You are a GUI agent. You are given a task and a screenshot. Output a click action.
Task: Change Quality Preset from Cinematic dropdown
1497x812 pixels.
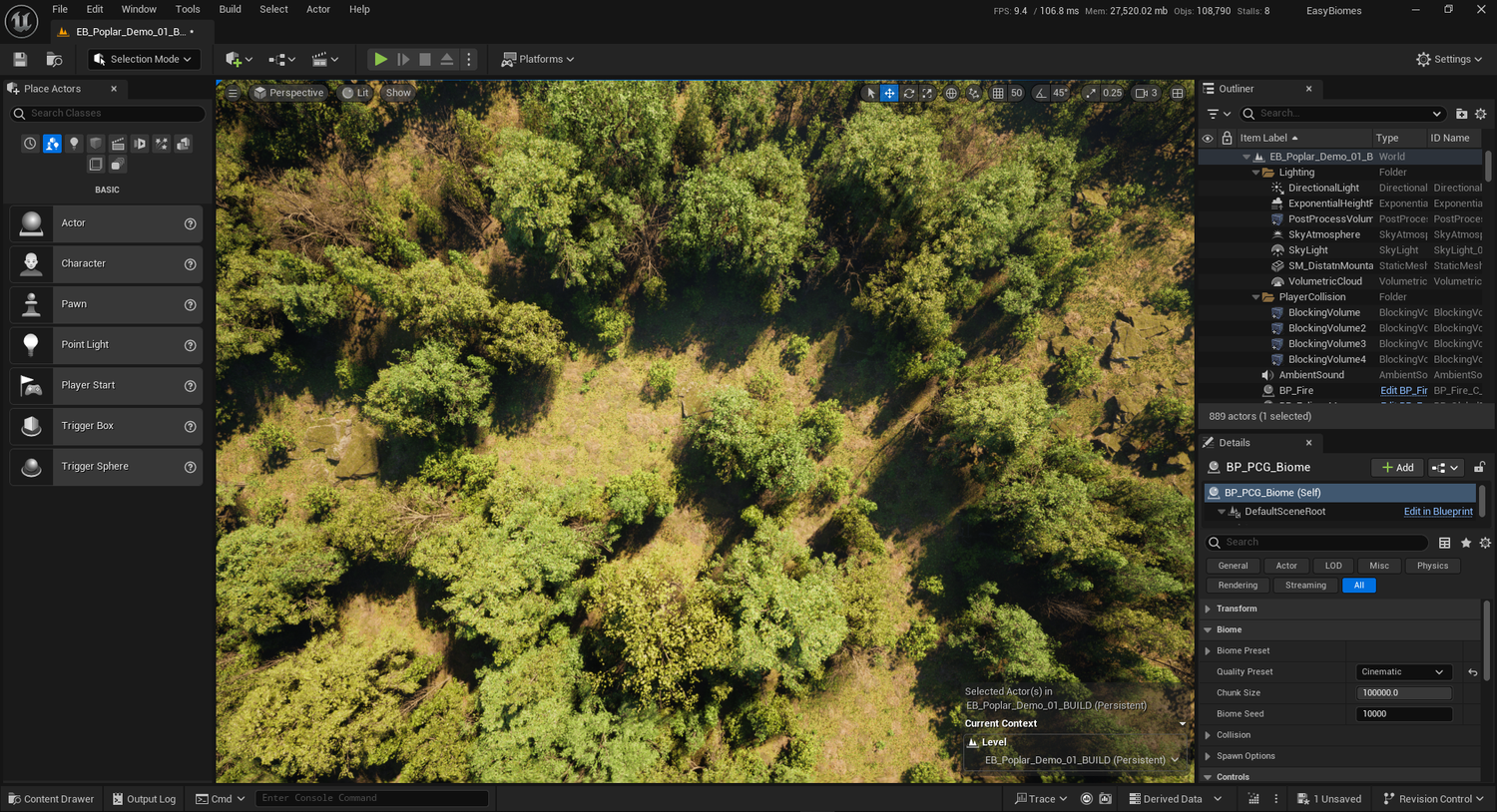coord(1403,671)
